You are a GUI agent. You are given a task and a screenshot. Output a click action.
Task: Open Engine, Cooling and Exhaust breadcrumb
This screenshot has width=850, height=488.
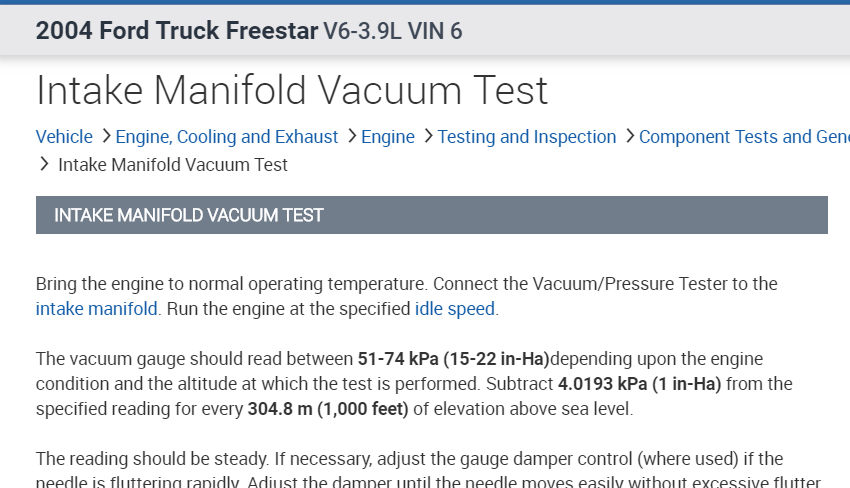pyautogui.click(x=227, y=137)
